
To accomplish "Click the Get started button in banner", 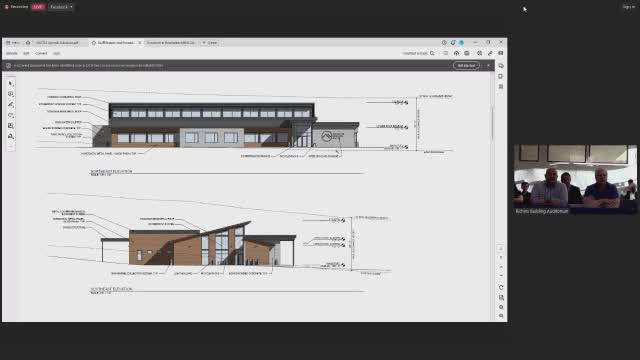I will [x=466, y=65].
